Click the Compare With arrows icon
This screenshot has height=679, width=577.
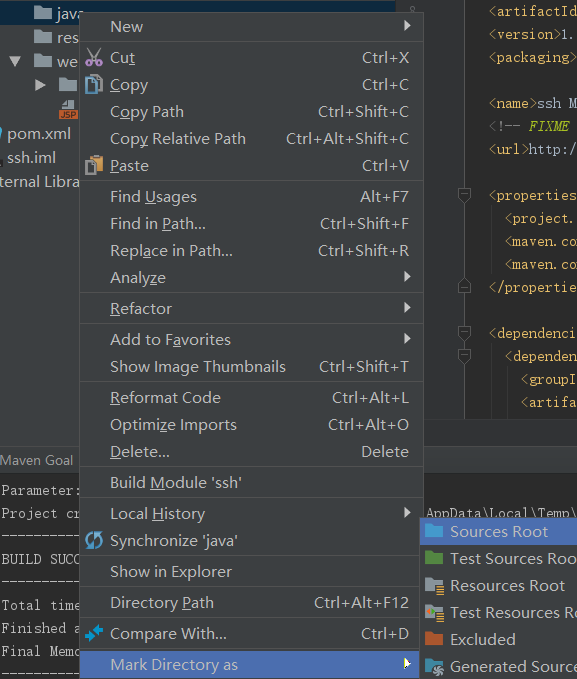pos(94,633)
